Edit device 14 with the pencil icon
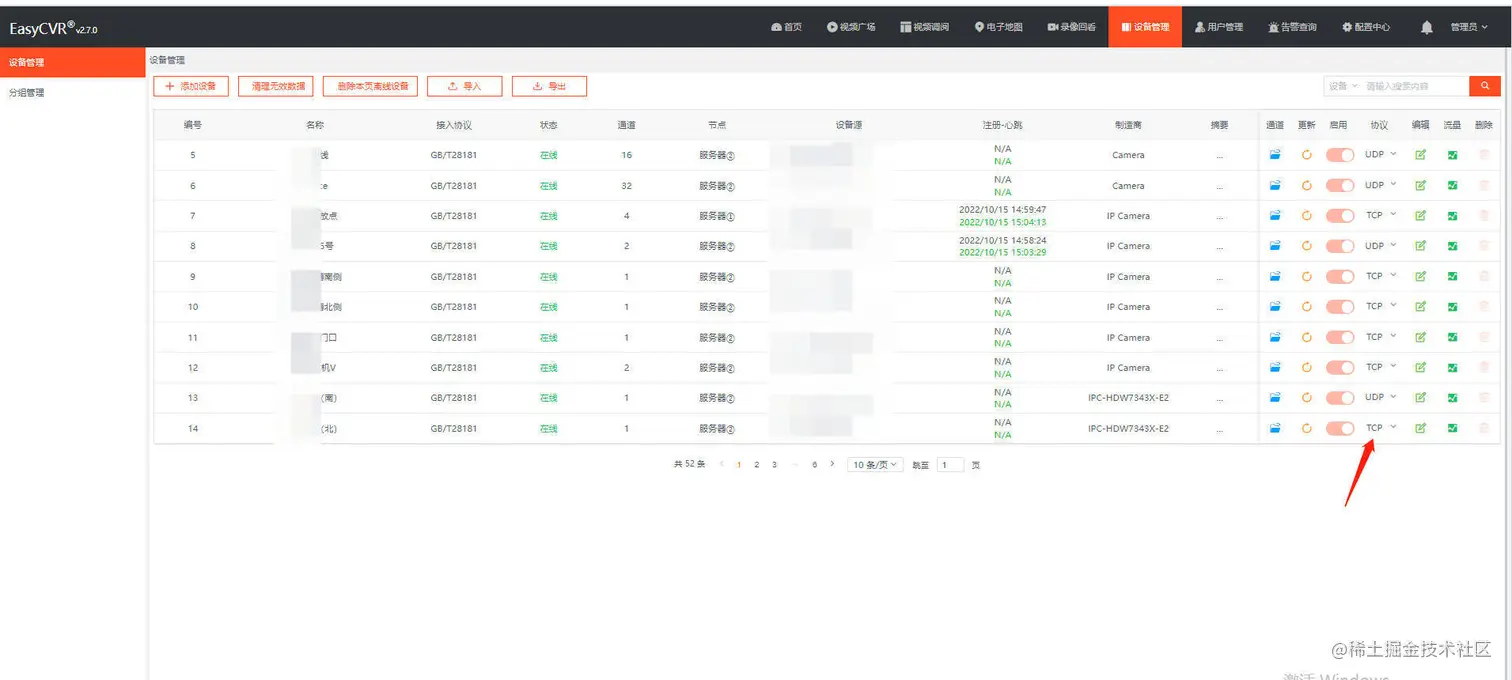 [x=1420, y=428]
